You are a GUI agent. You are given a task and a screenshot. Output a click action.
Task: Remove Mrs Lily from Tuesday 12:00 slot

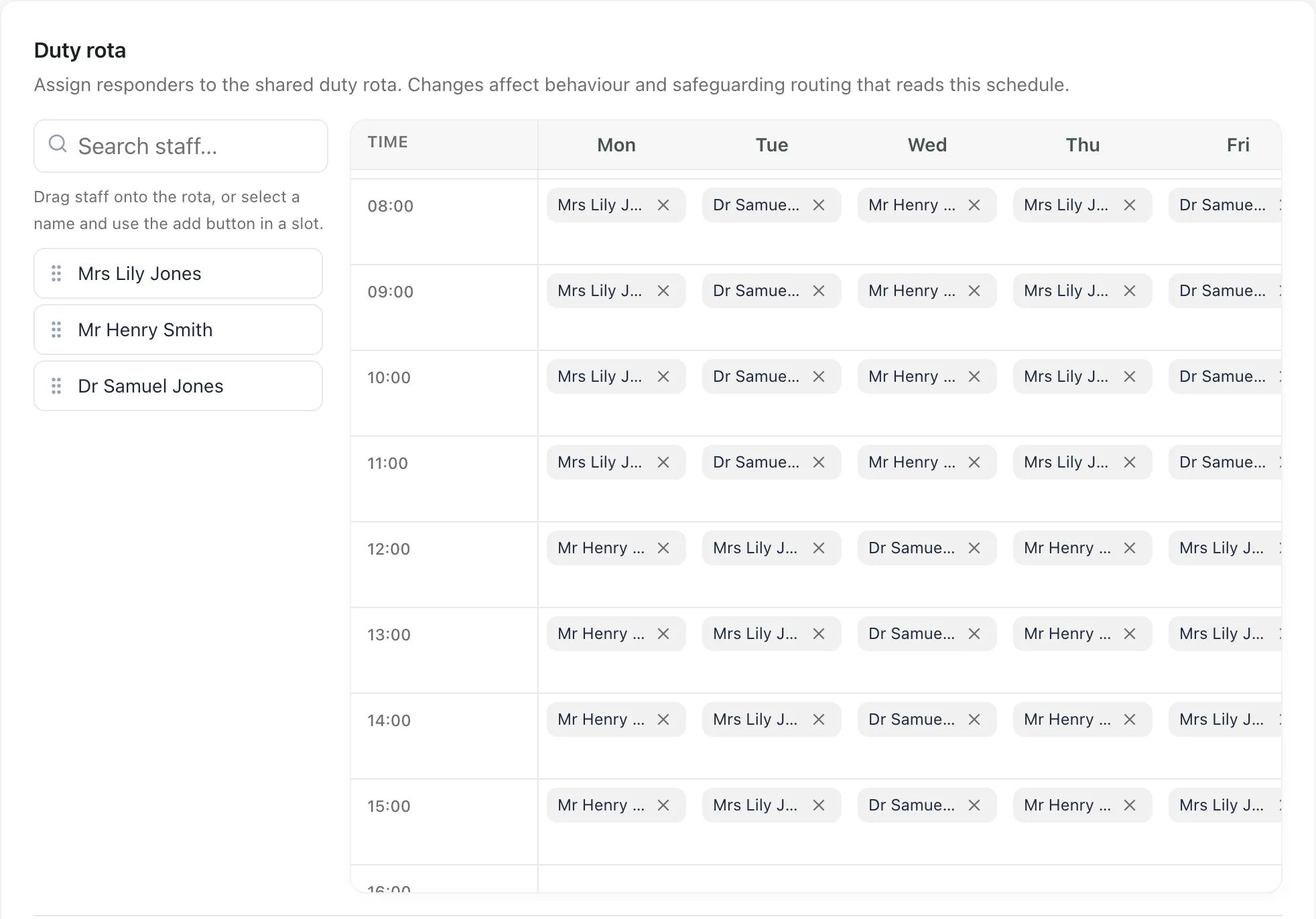[x=819, y=548]
